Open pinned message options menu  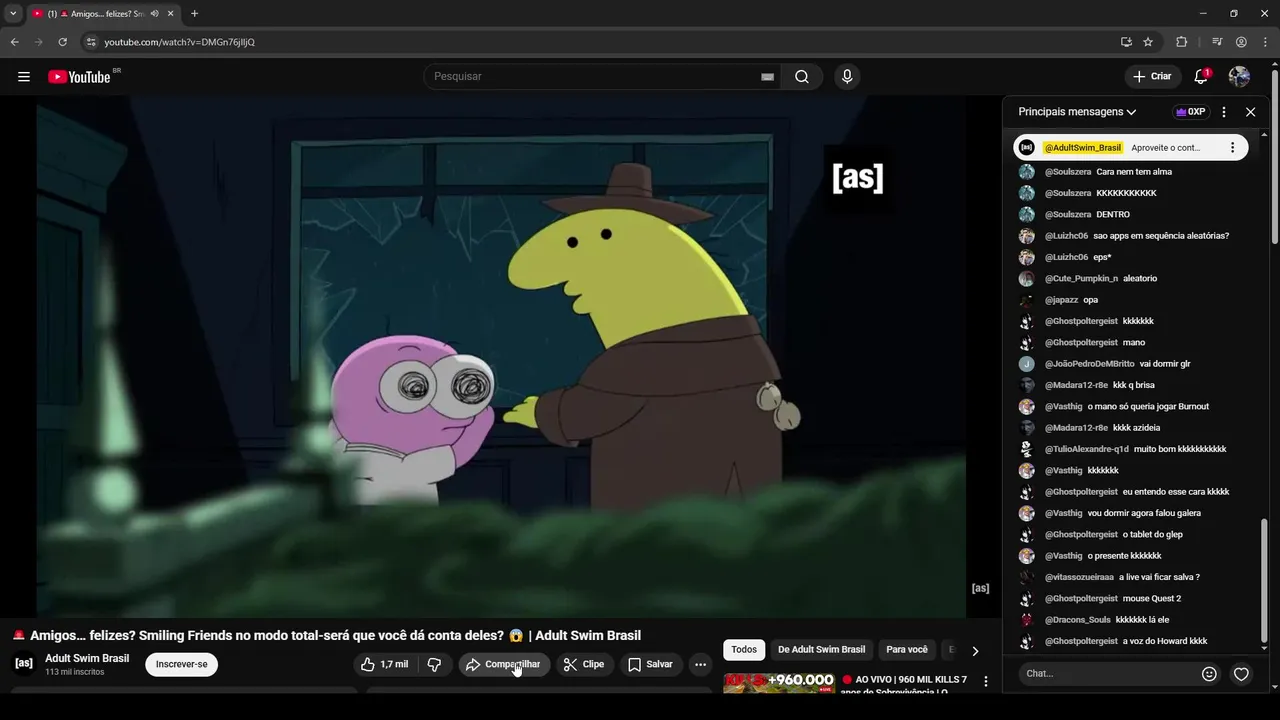tap(1232, 147)
